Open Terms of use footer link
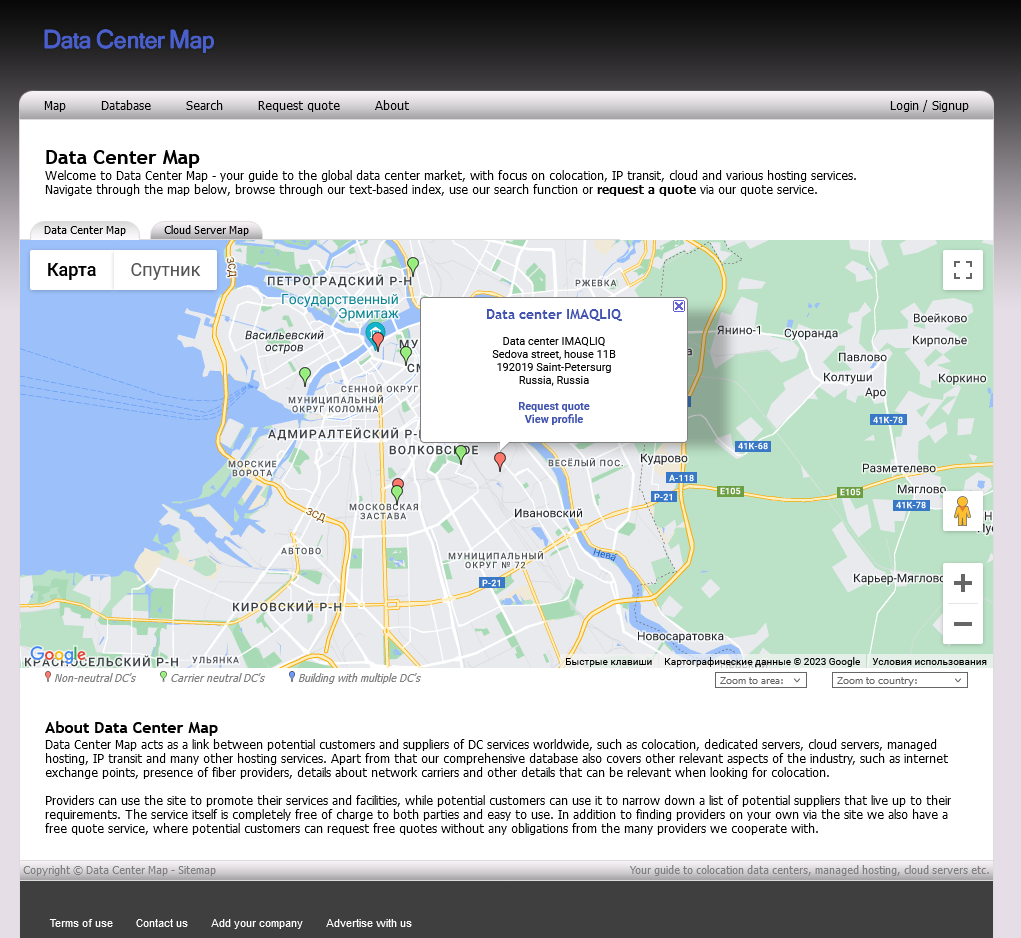Viewport: 1021px width, 938px height. [81, 923]
